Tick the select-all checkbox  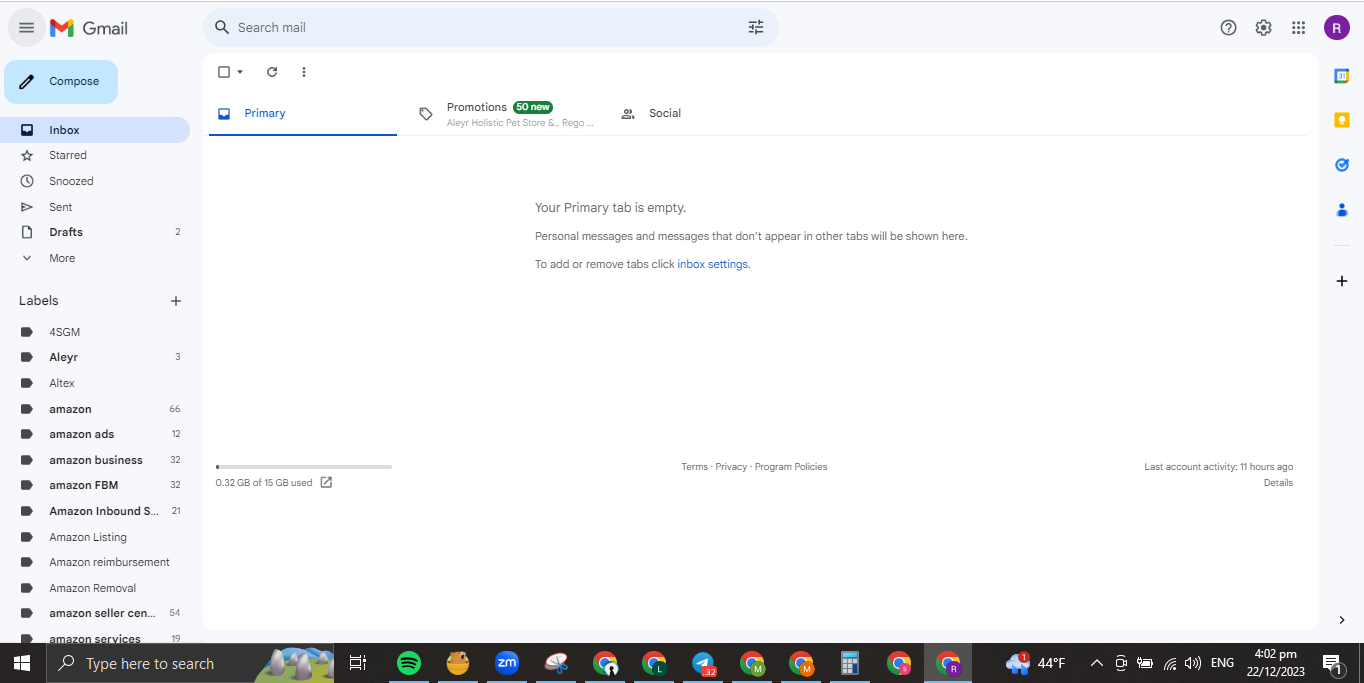pos(224,72)
